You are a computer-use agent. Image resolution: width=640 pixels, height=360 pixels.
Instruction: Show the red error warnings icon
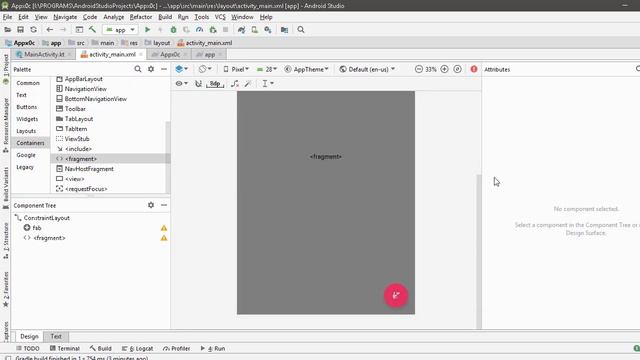point(474,69)
